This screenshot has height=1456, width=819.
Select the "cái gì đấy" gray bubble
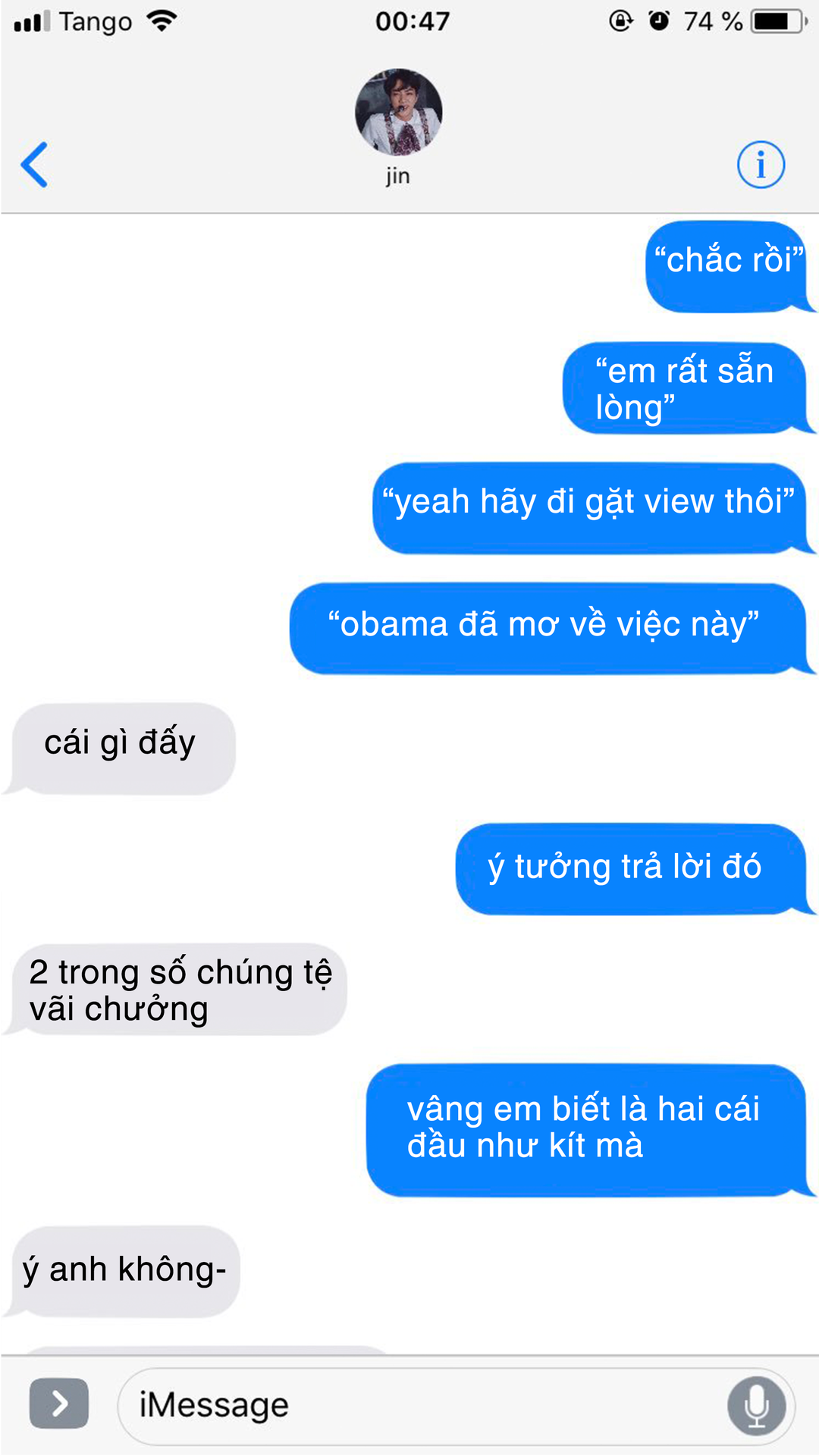[x=120, y=748]
